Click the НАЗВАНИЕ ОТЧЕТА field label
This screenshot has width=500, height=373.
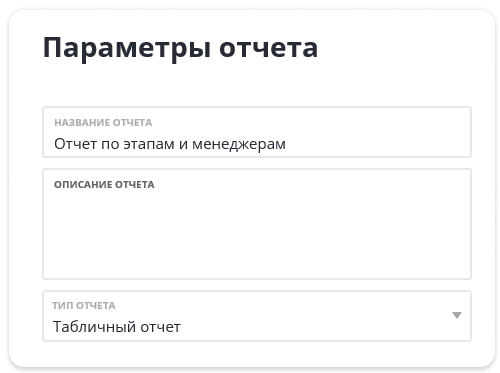coord(103,123)
